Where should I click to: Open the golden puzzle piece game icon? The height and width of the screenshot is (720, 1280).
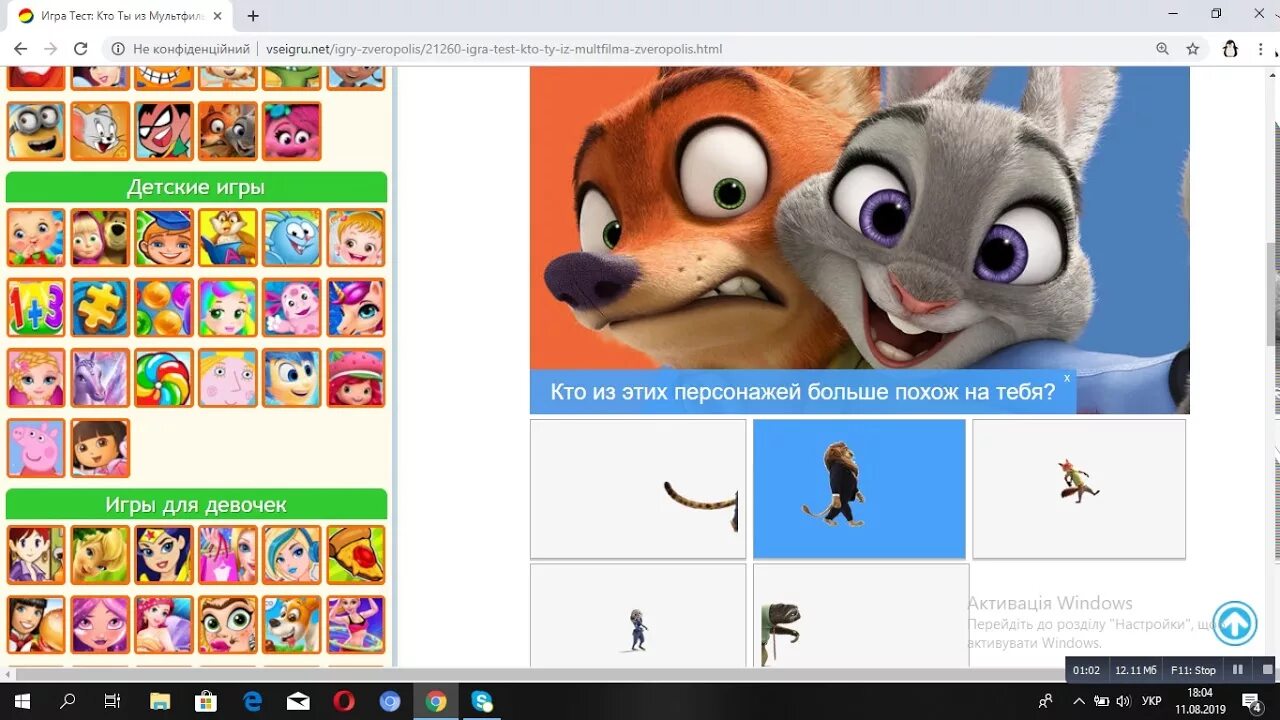(x=100, y=308)
